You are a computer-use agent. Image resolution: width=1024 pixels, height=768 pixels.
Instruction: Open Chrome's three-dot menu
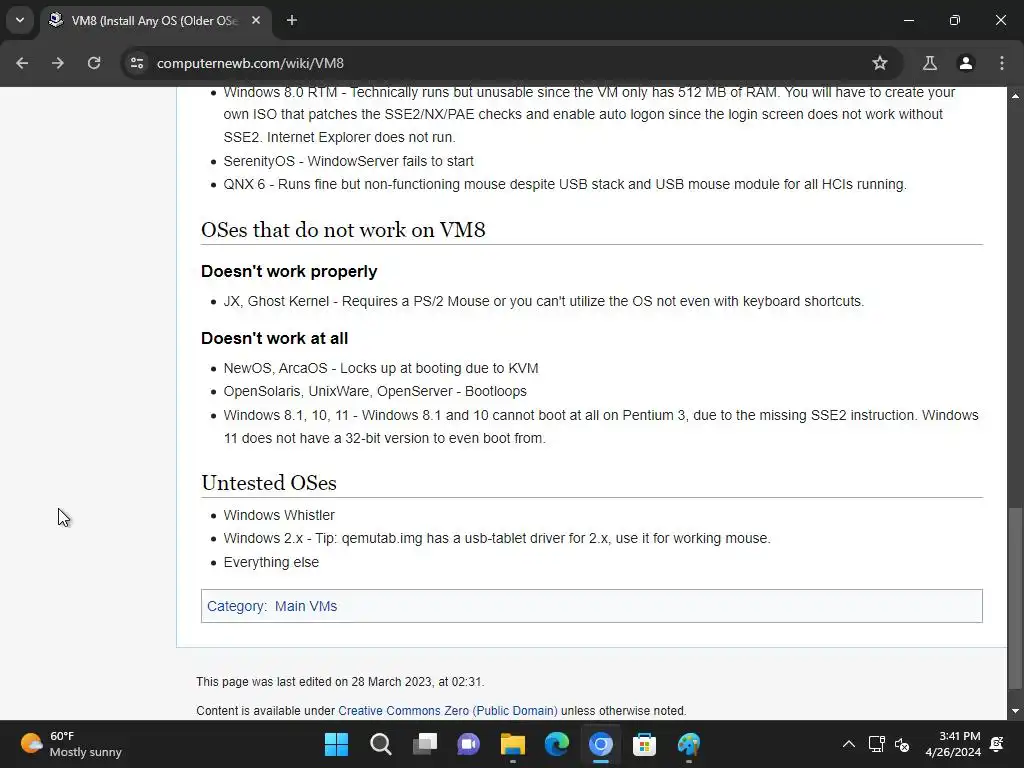coord(1002,63)
